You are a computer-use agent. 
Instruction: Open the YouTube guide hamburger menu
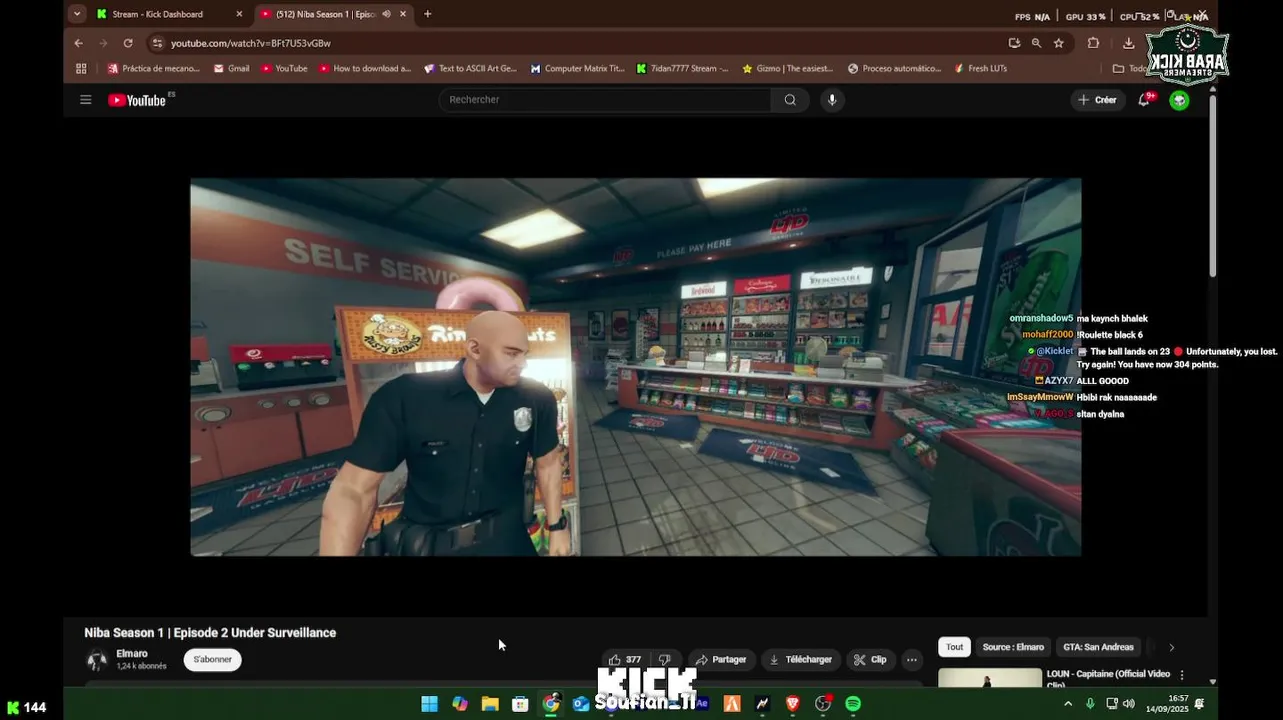click(86, 100)
